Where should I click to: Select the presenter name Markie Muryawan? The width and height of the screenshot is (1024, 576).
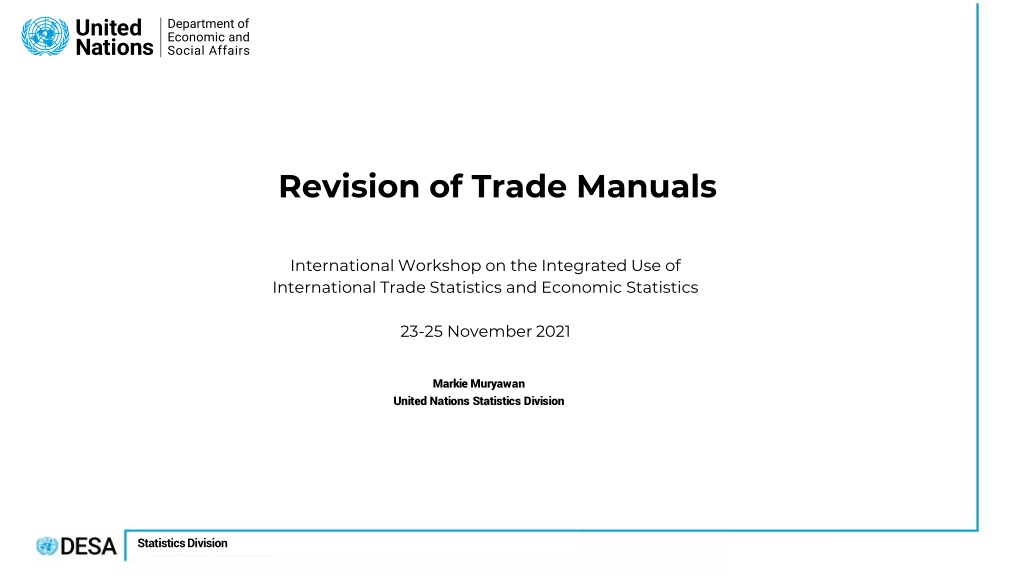[479, 383]
